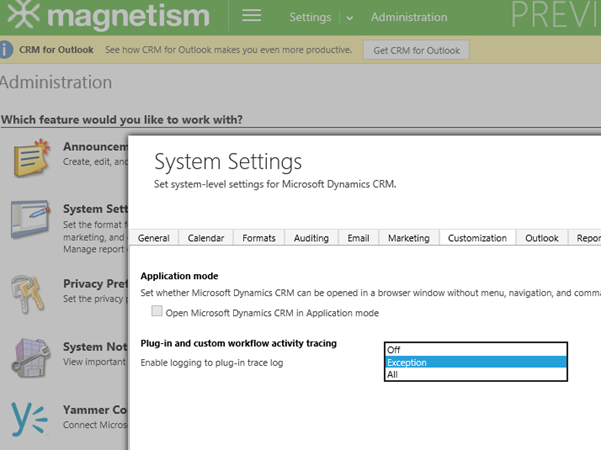This screenshot has height=450, width=601.
Task: Expand the Settings chevron dropdown
Action: [349, 18]
